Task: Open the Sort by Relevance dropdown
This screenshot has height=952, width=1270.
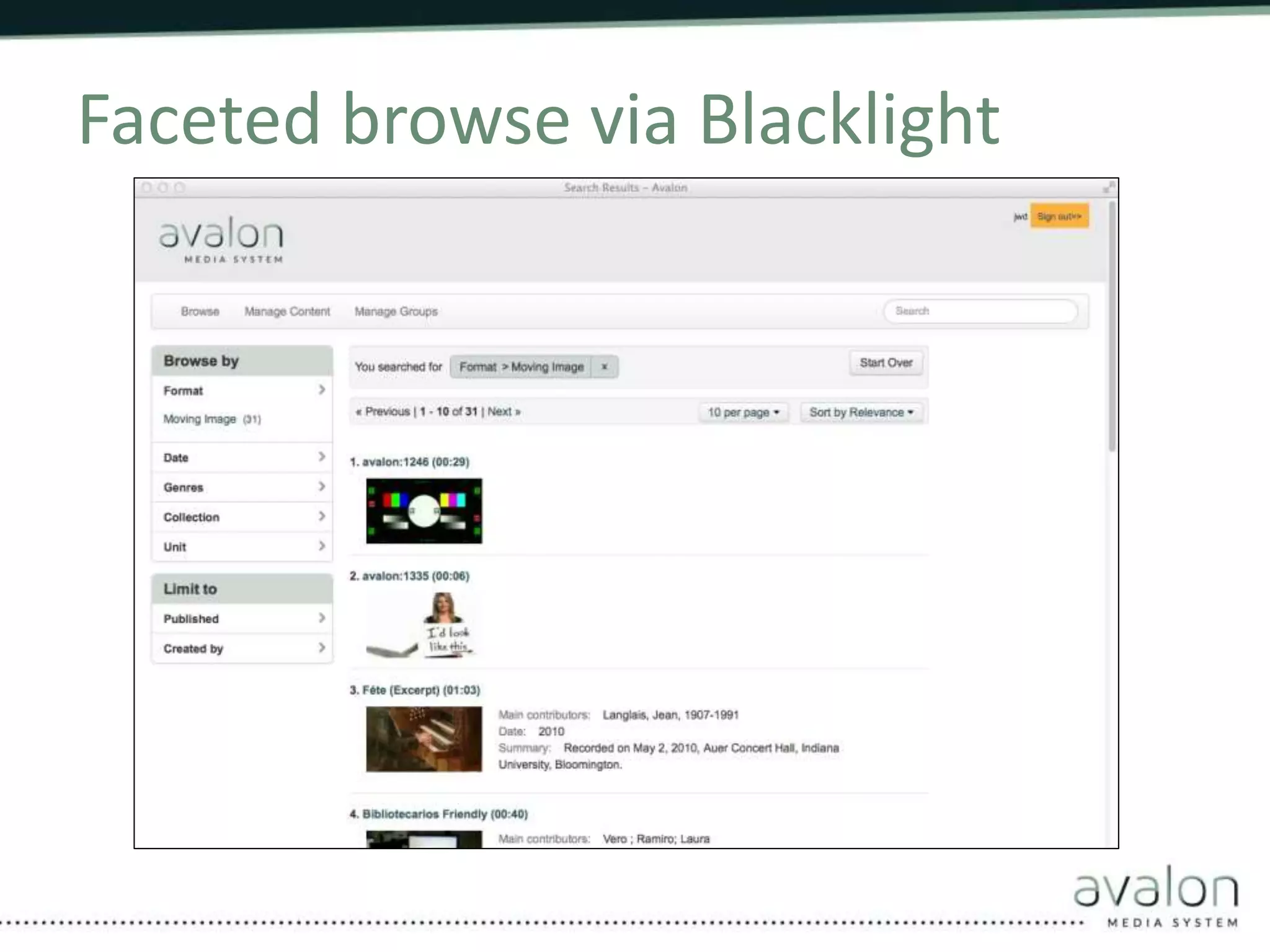Action: 861,412
